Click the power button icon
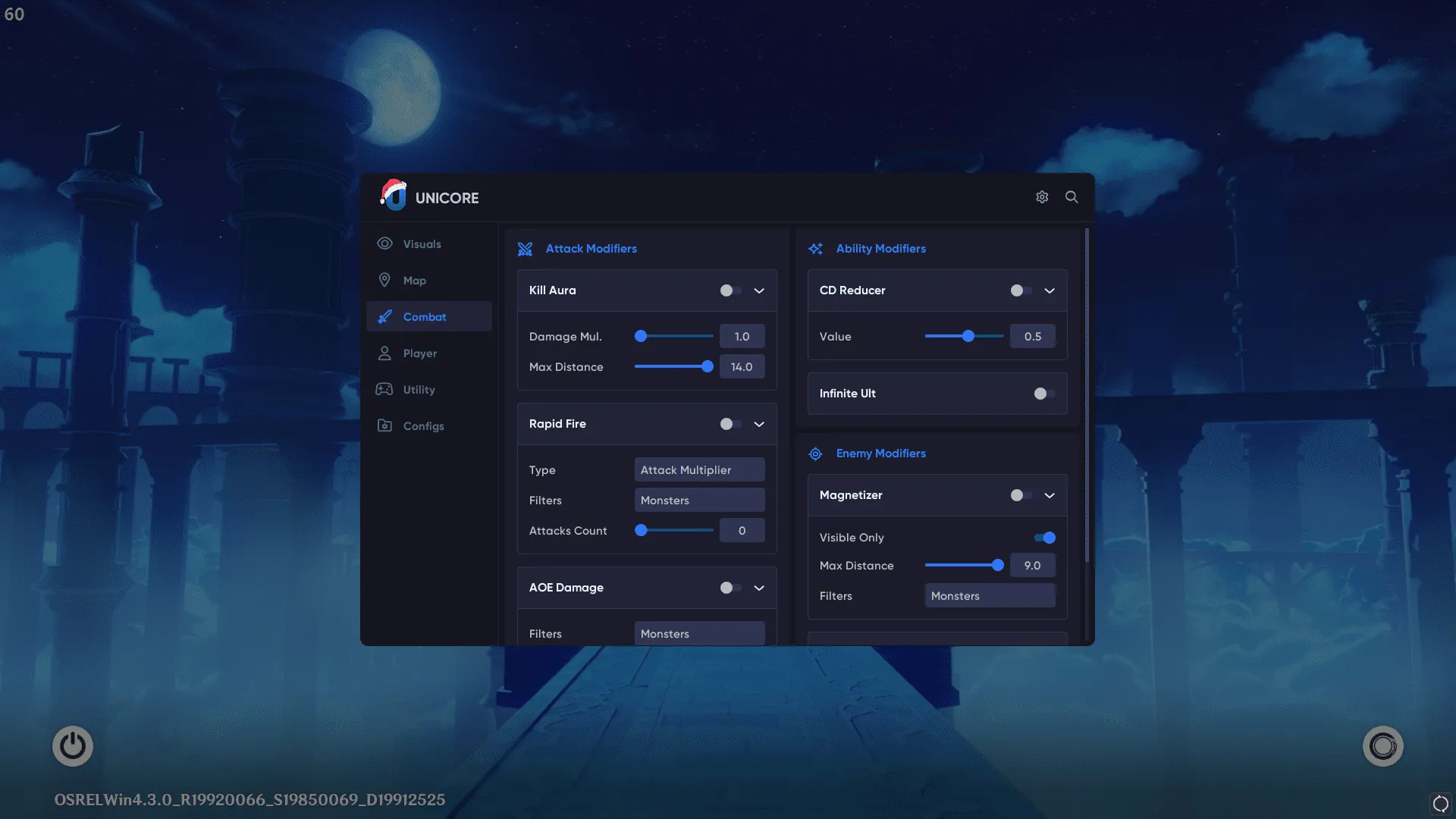 click(x=73, y=746)
